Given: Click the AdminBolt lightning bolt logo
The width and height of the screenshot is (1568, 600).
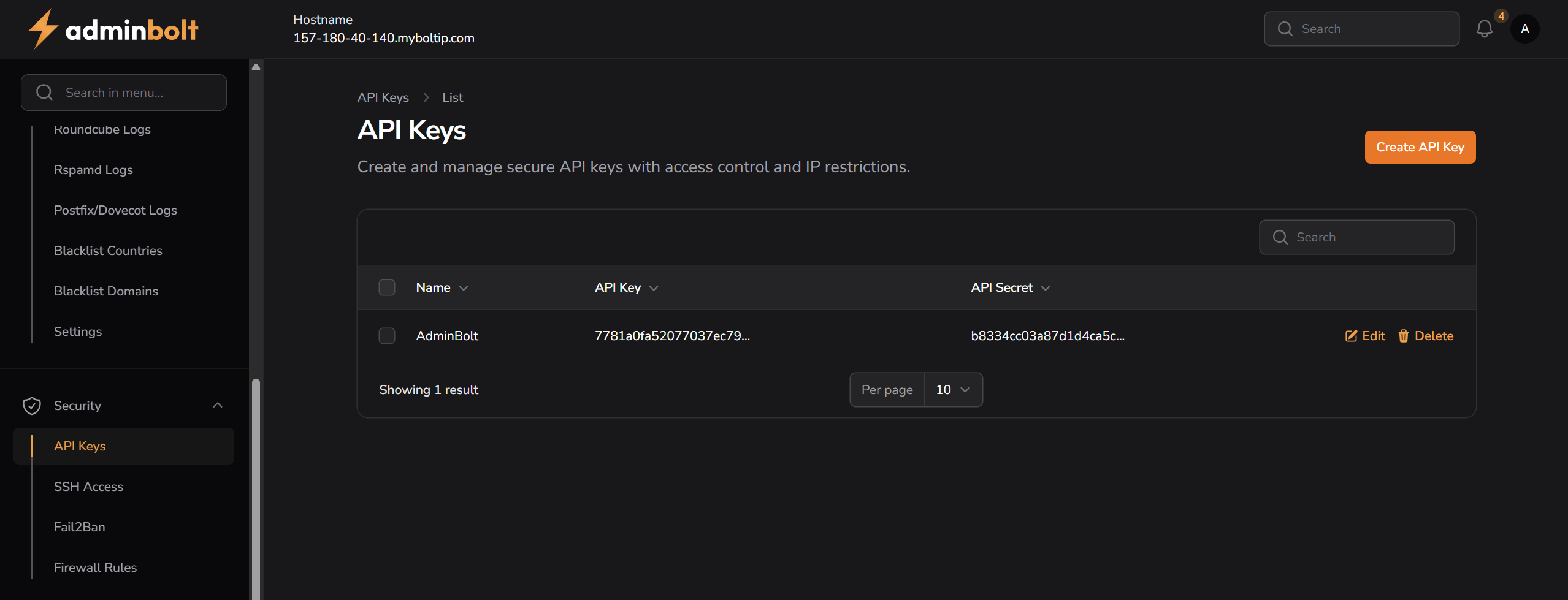Looking at the screenshot, I should [x=42, y=28].
